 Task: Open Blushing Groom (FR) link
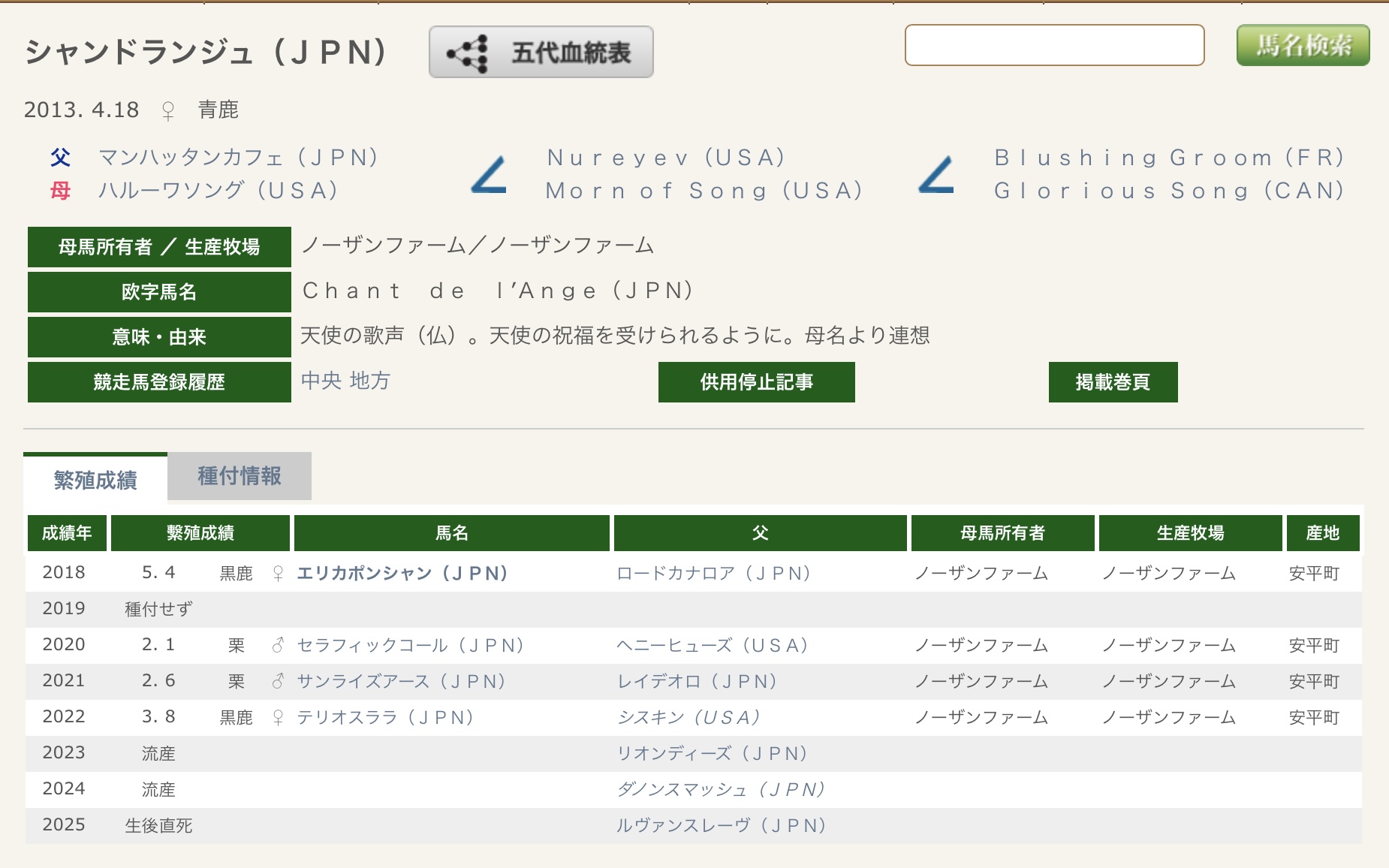pyautogui.click(x=1169, y=158)
